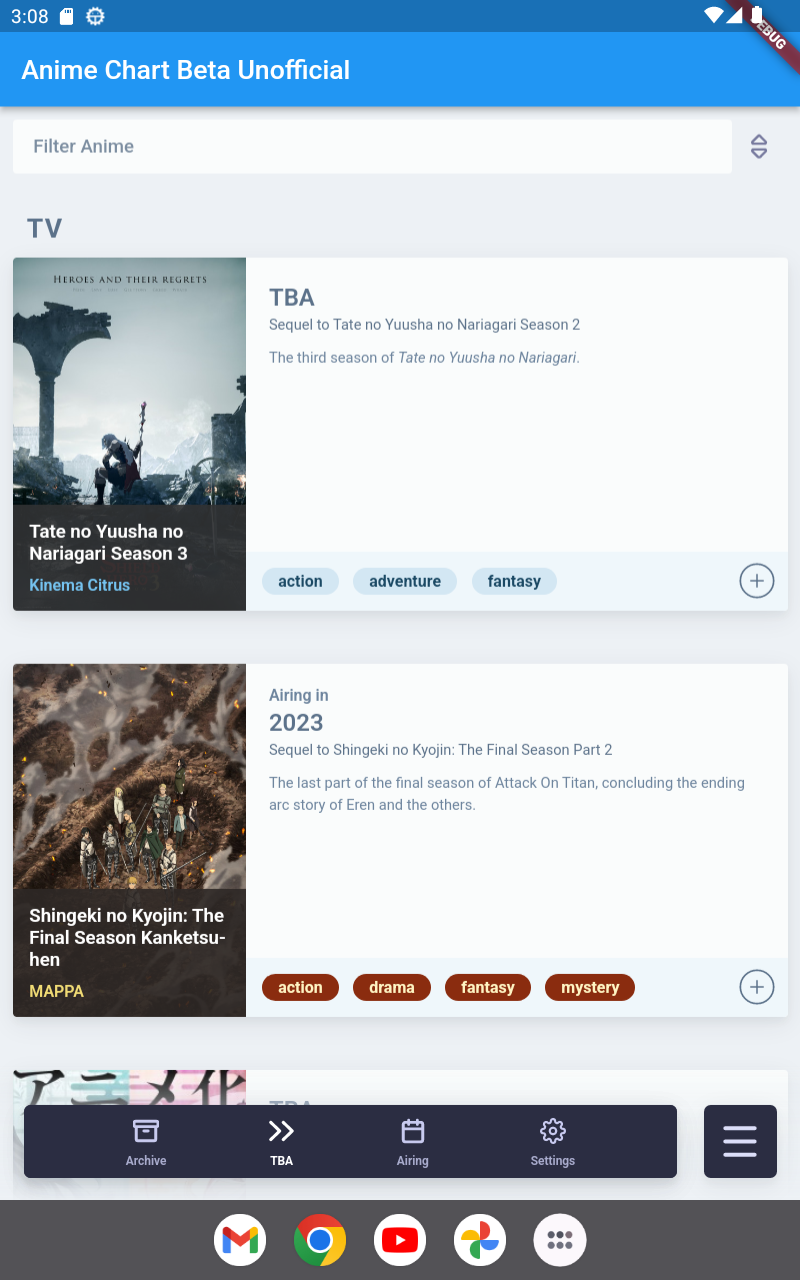800x1280 pixels.
Task: Launch Chrome from the dock
Action: click(320, 1240)
